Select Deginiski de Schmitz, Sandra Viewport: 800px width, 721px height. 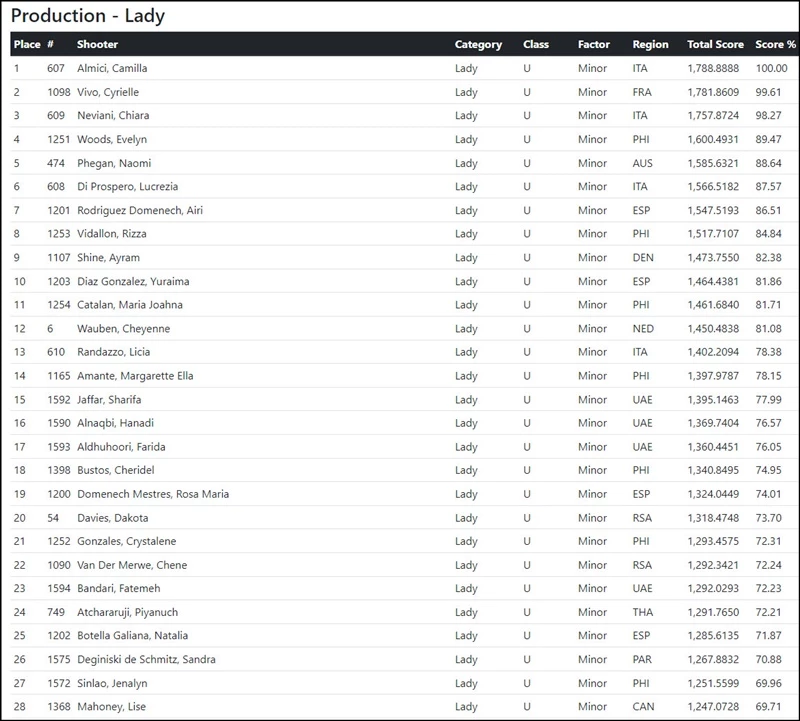pos(146,660)
